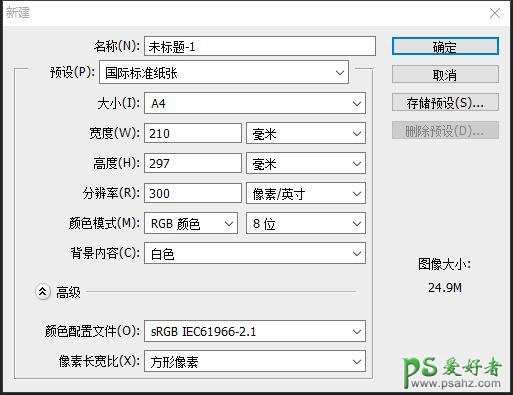
Task: Open the 高度 unit dropdown 毫米
Action: click(306, 163)
